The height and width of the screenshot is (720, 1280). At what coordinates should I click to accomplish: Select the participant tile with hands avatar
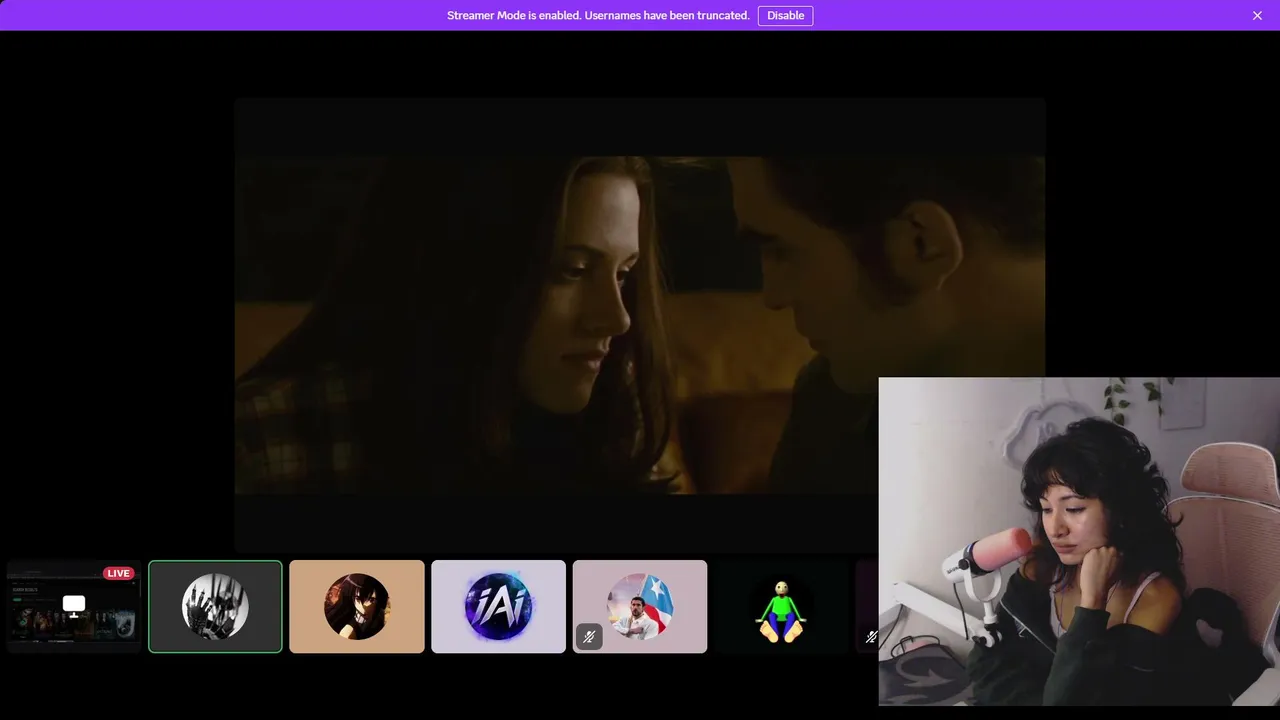tap(215, 606)
